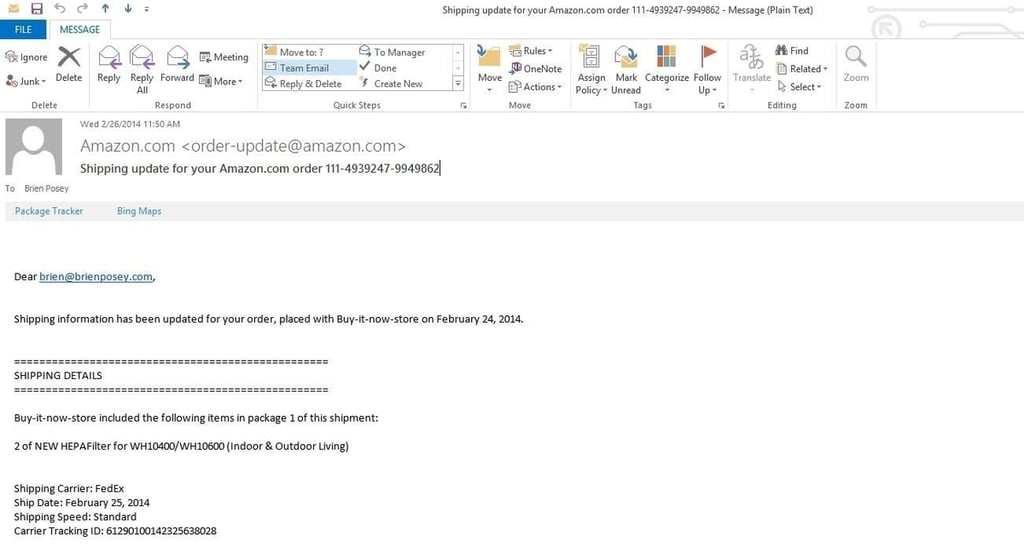
Task: Click the received date Wed 2/26/2014
Action: point(130,124)
